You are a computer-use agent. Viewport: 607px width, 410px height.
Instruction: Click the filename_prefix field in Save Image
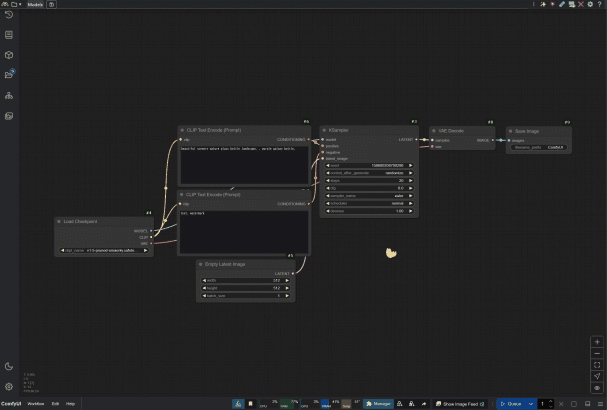point(539,148)
